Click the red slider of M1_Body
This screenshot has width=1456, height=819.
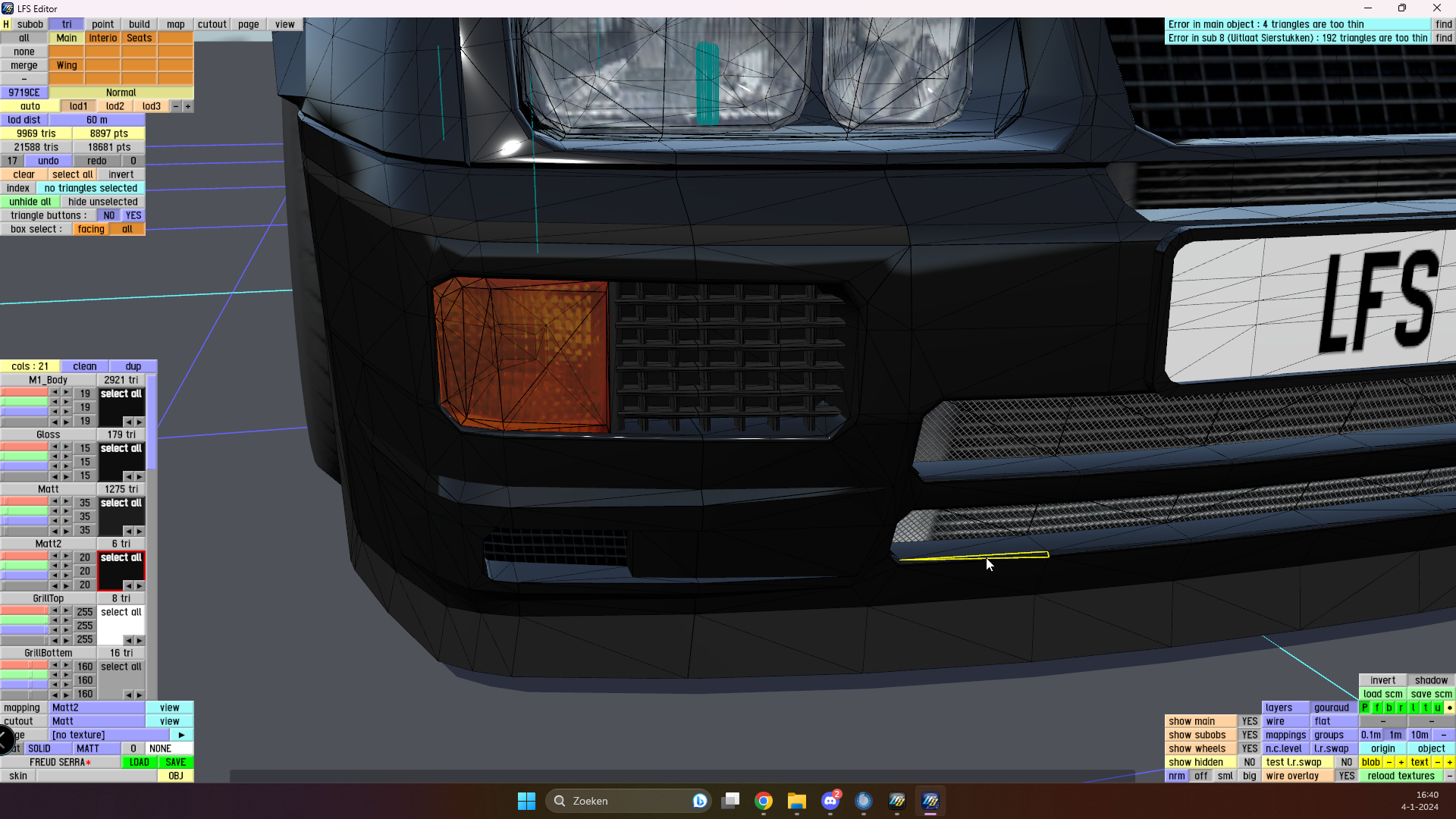point(24,393)
